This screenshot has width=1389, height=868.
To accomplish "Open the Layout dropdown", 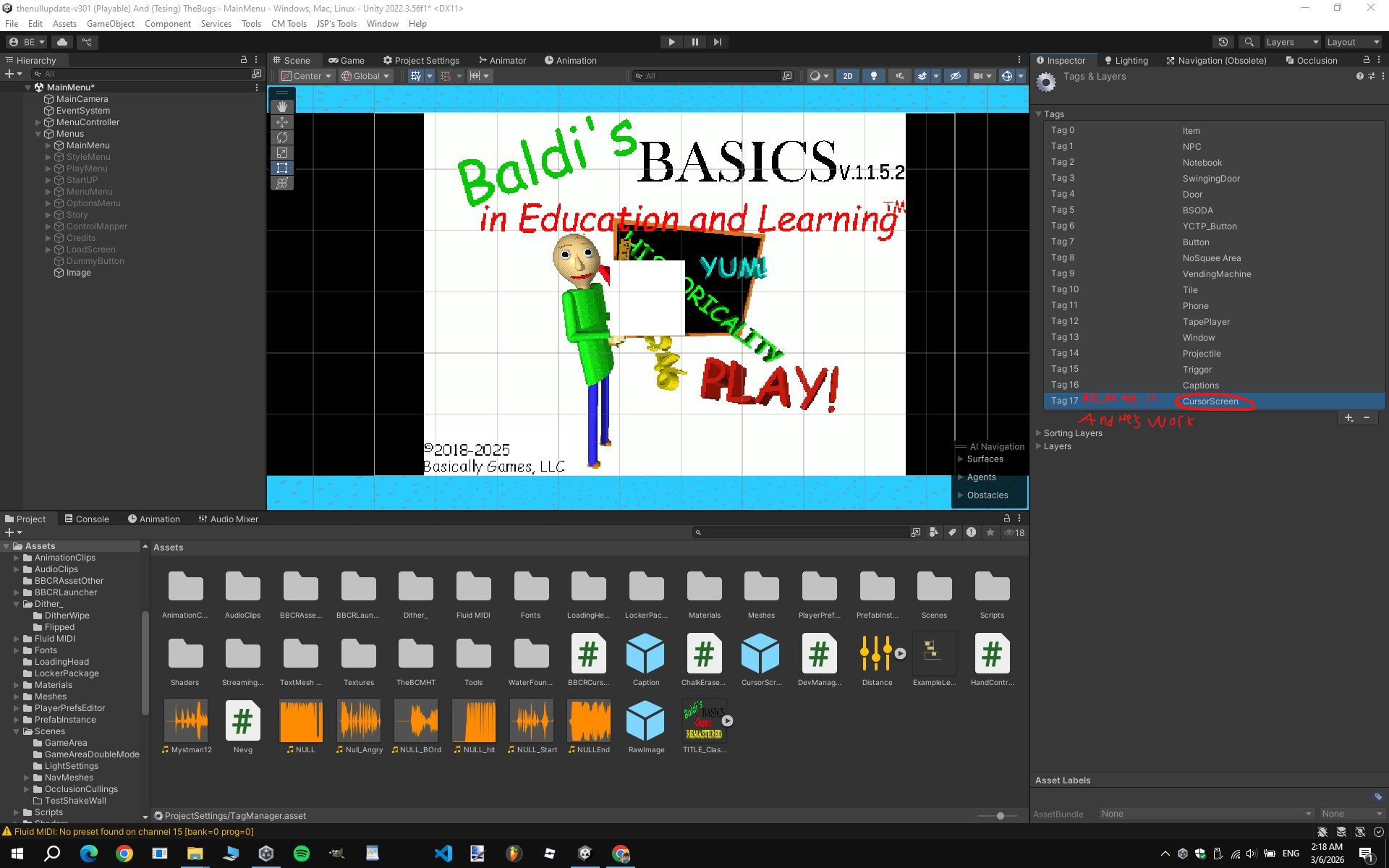I will click(1354, 42).
